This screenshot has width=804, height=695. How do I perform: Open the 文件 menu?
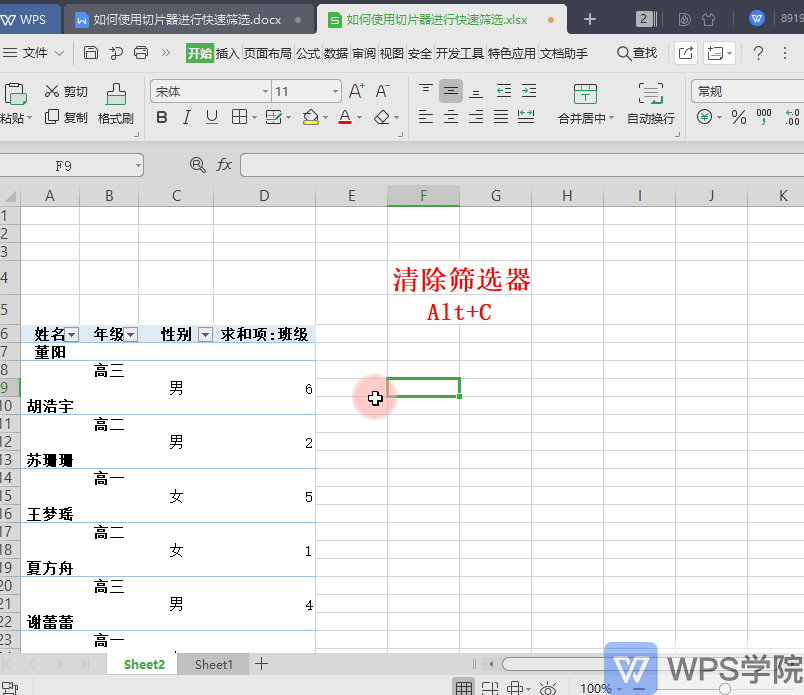click(x=34, y=53)
